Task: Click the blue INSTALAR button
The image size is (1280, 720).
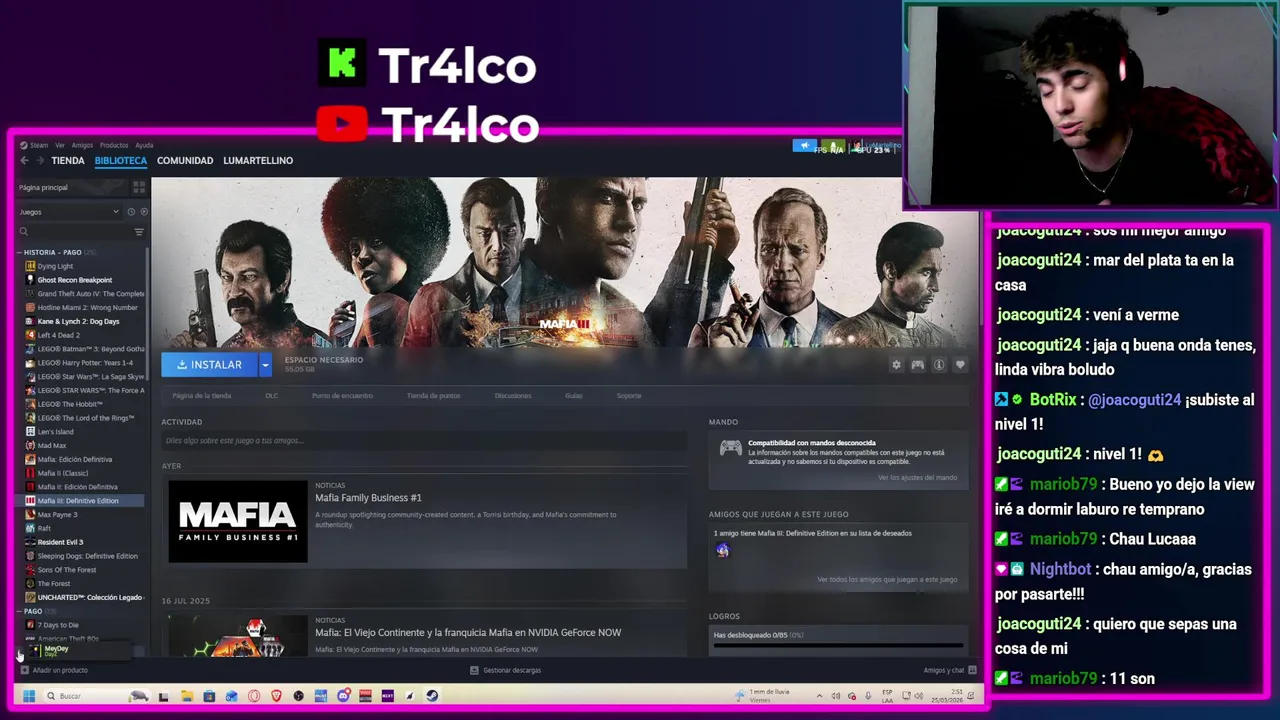Action: tap(210, 365)
